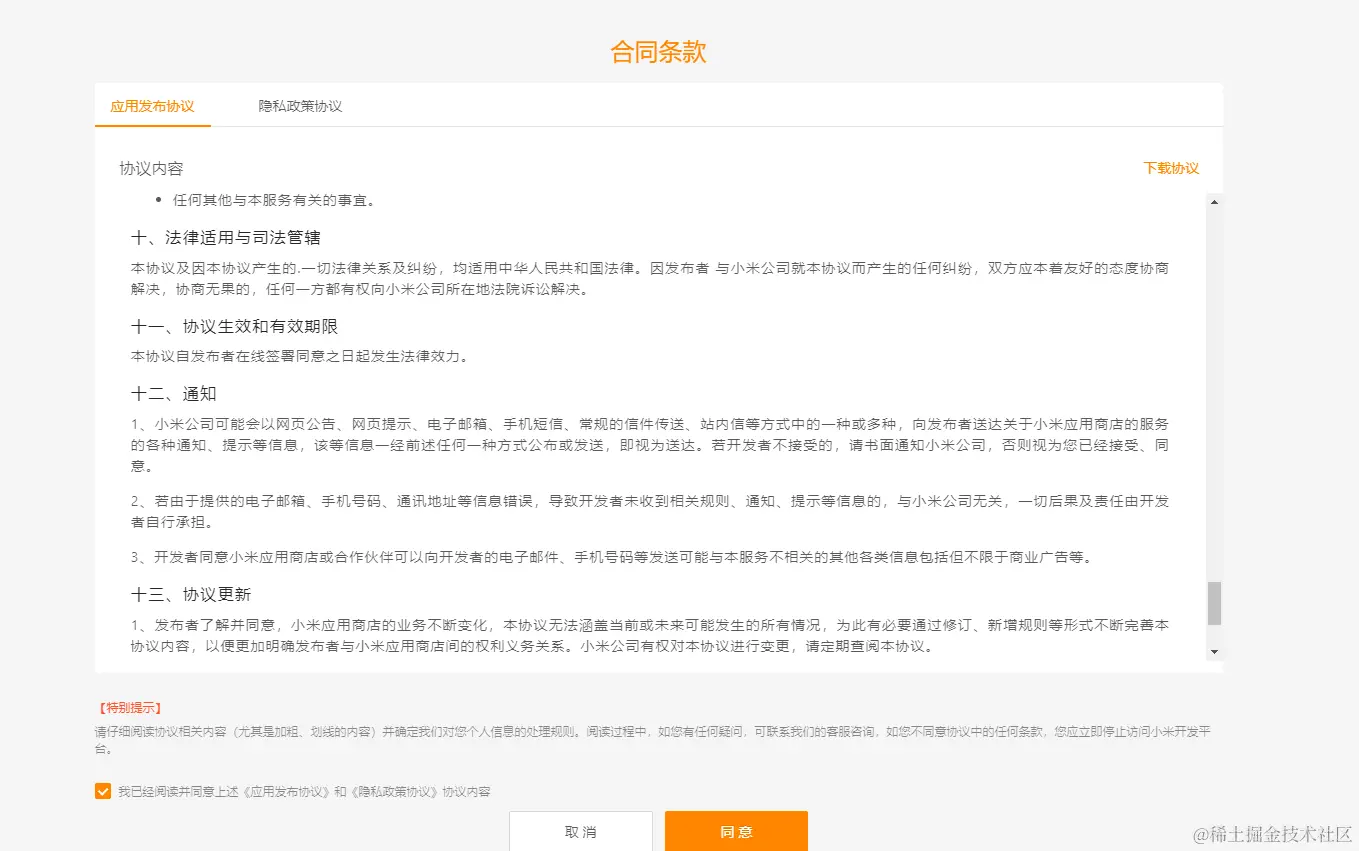Click the paragraph starting 1、小米公司可能会以网页公告
Screen dimensions: 1359x851
650,445
